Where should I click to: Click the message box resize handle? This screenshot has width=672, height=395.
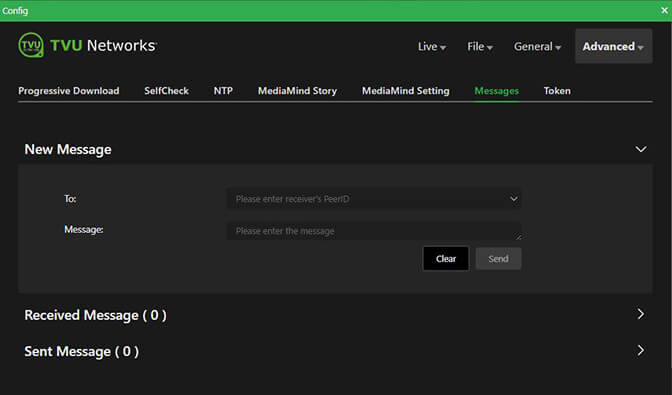coord(518,236)
